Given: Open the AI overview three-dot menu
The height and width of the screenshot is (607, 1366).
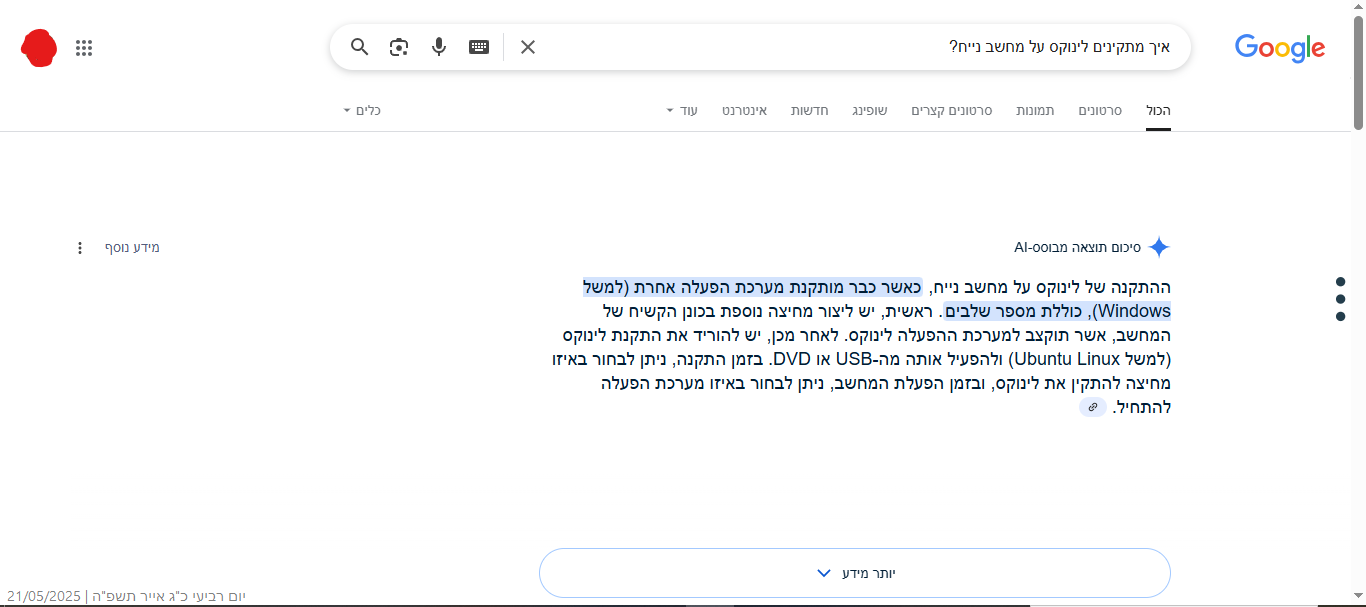Looking at the screenshot, I should pos(80,247).
